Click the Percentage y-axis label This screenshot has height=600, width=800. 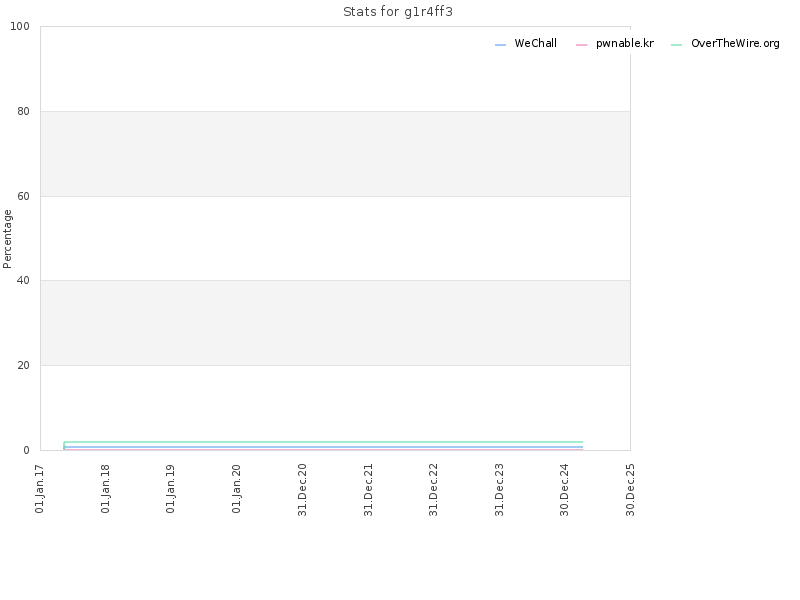point(7,239)
